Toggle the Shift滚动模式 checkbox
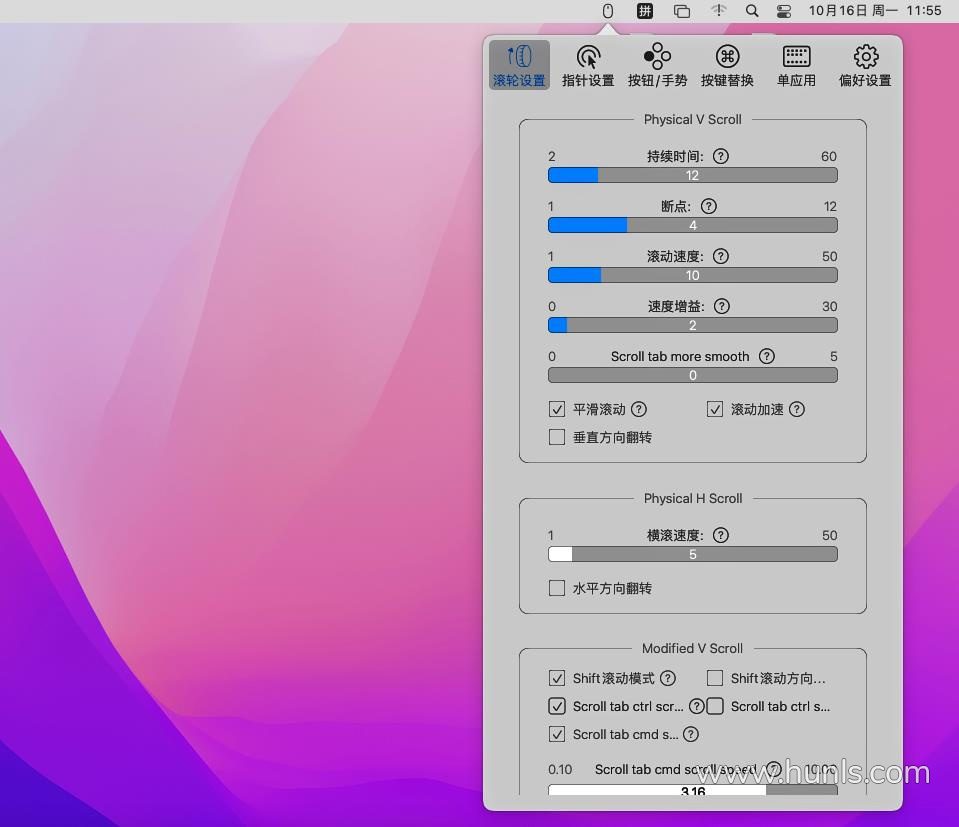959x827 pixels. point(557,678)
